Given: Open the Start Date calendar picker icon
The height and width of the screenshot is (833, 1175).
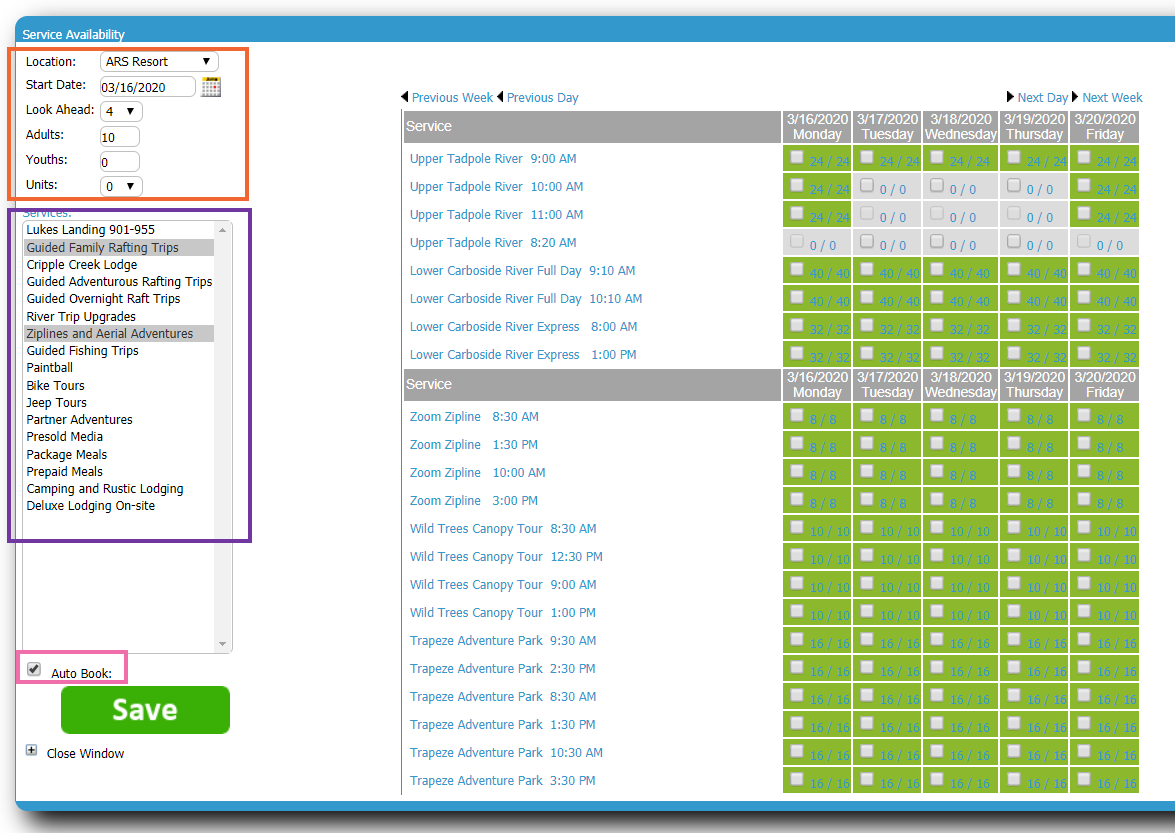Looking at the screenshot, I should tap(211, 87).
